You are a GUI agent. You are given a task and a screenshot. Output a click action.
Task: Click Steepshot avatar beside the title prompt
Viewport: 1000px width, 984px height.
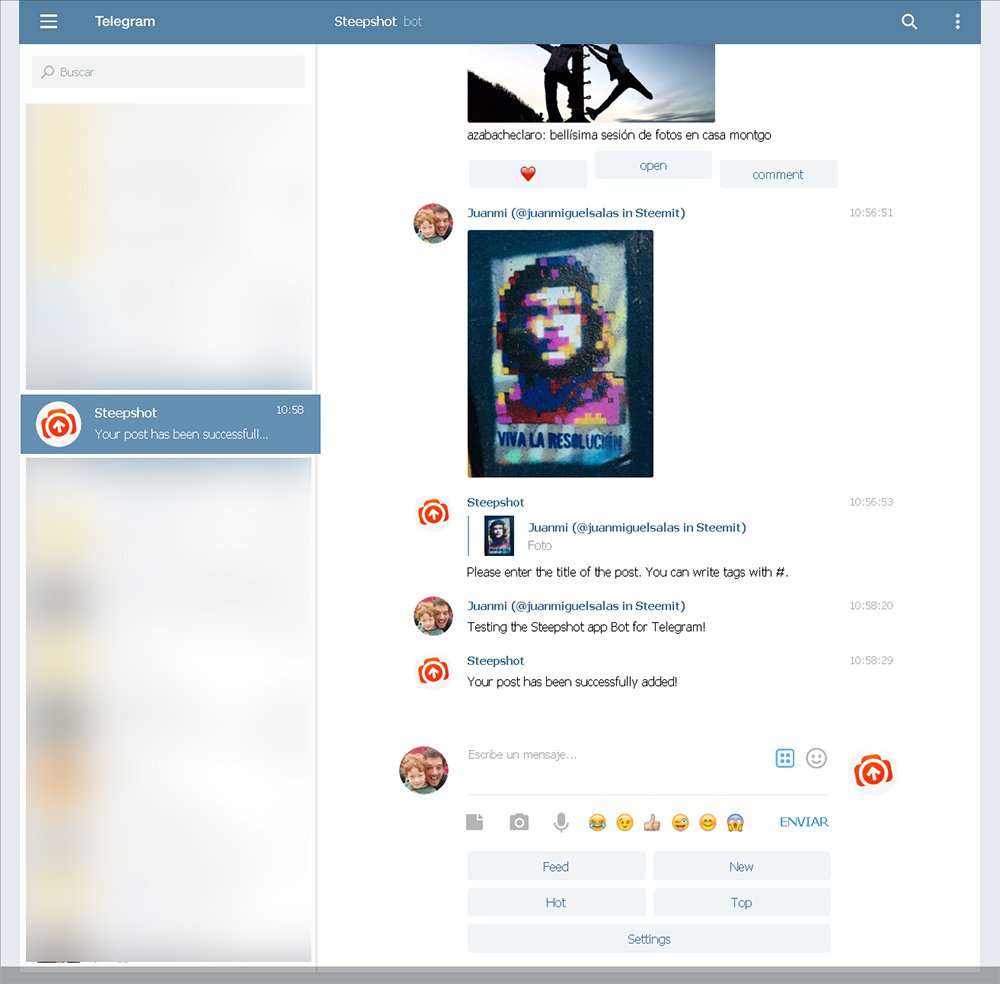[x=433, y=513]
